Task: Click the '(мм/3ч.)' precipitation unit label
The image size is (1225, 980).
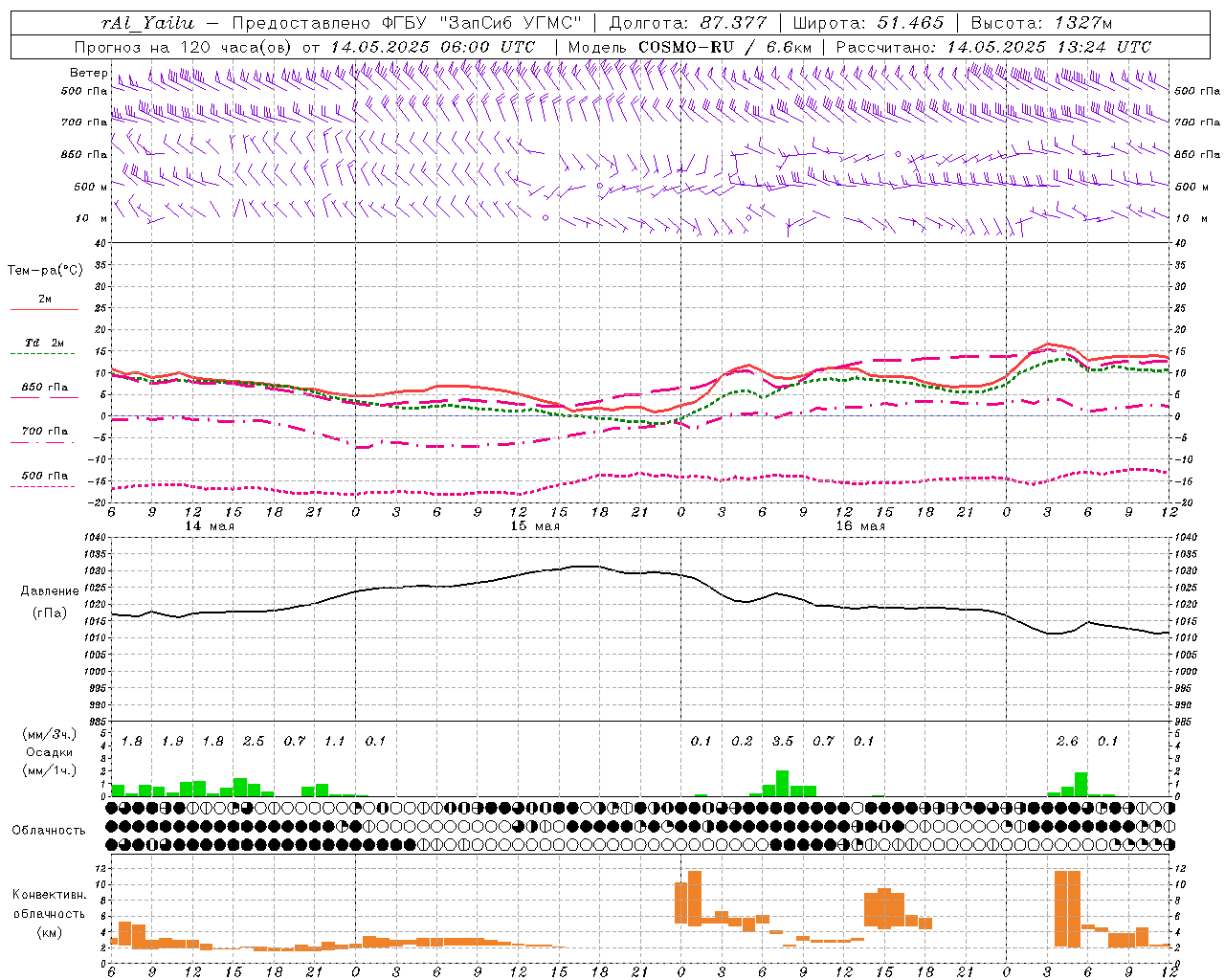Action: coord(50,735)
